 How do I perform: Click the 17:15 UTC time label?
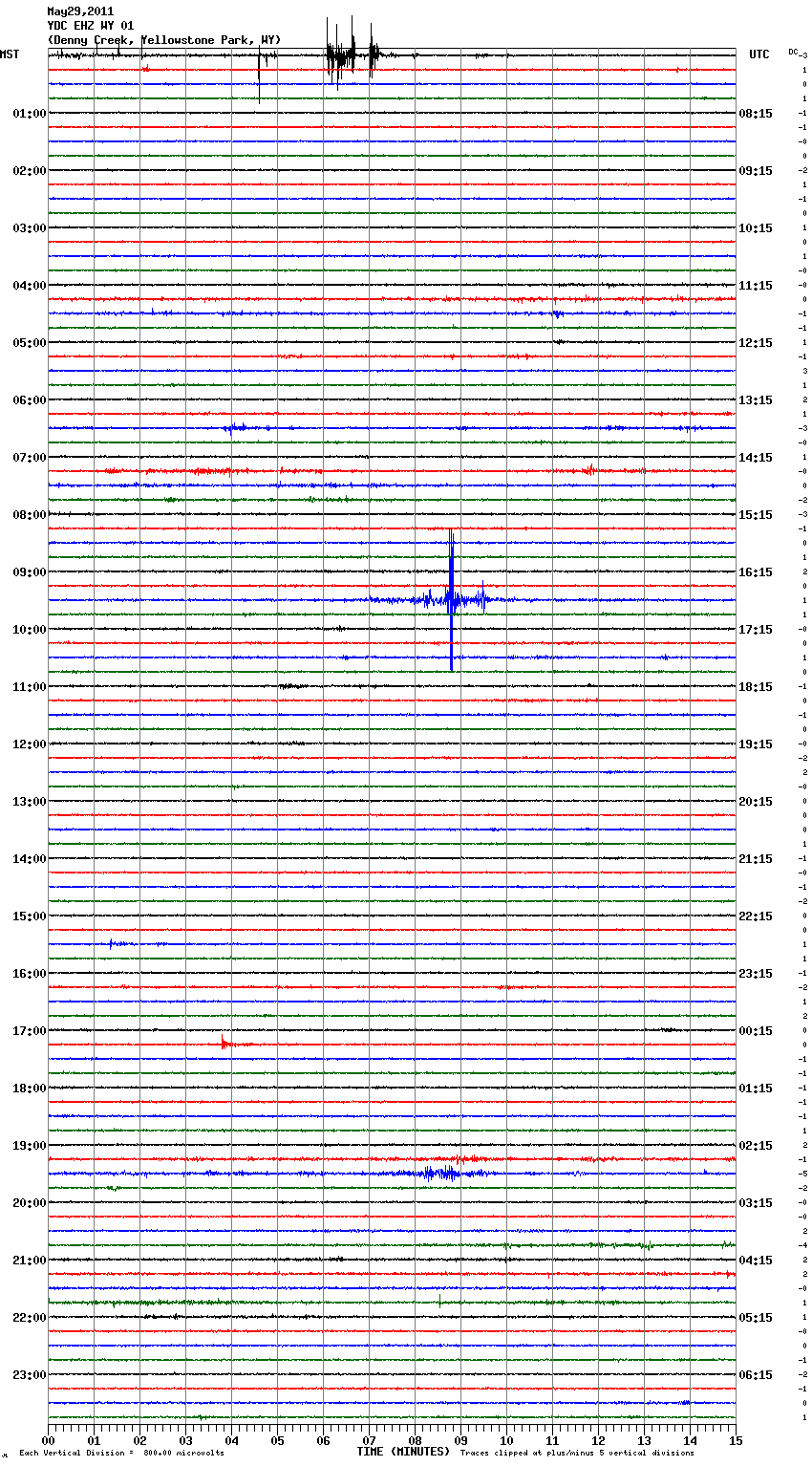tap(756, 630)
